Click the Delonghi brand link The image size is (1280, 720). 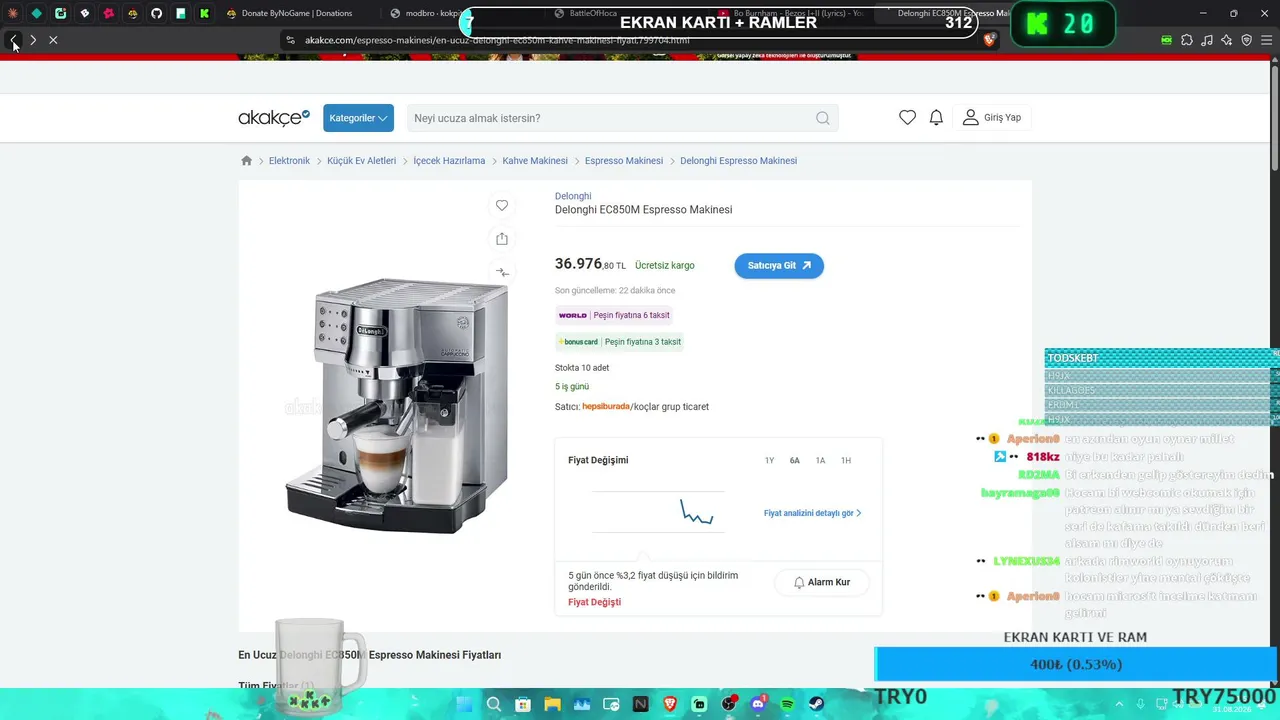tap(573, 196)
